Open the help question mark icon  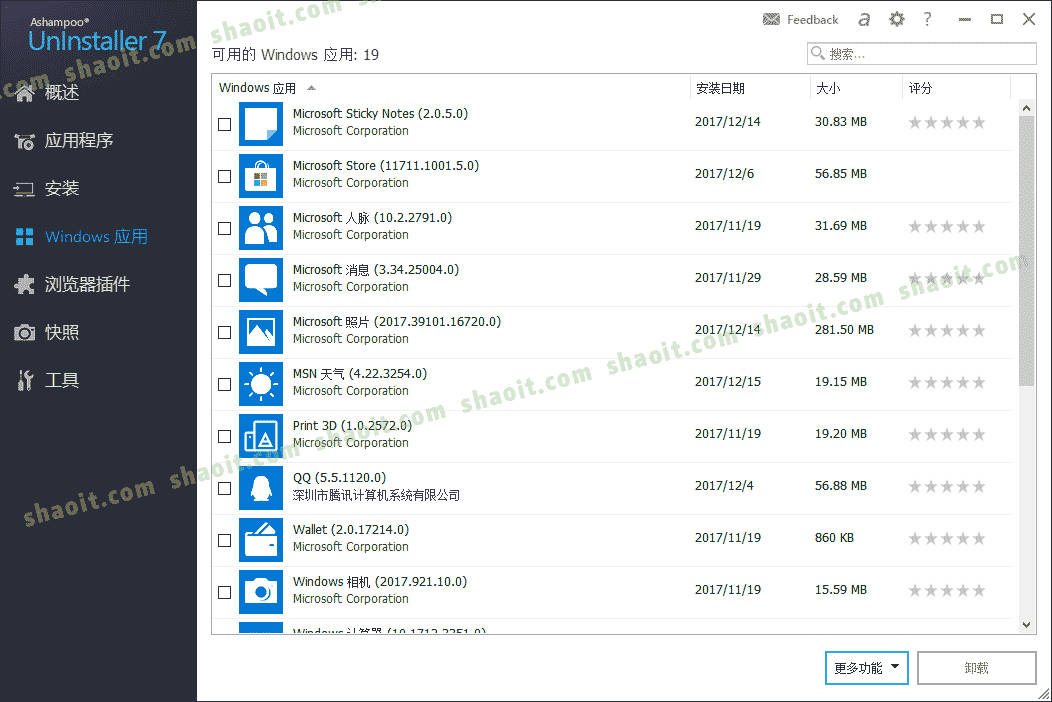tap(927, 19)
